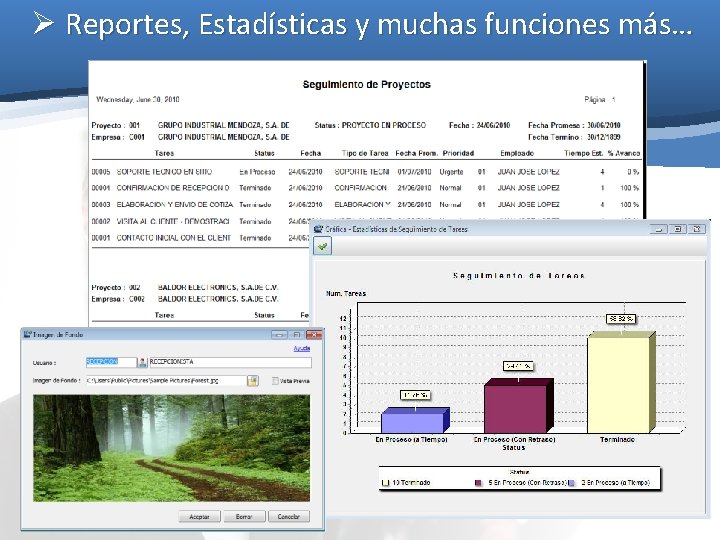Click the Imagen de Fondo window title icon
Screen dimensions: 720x540
(x=28, y=335)
